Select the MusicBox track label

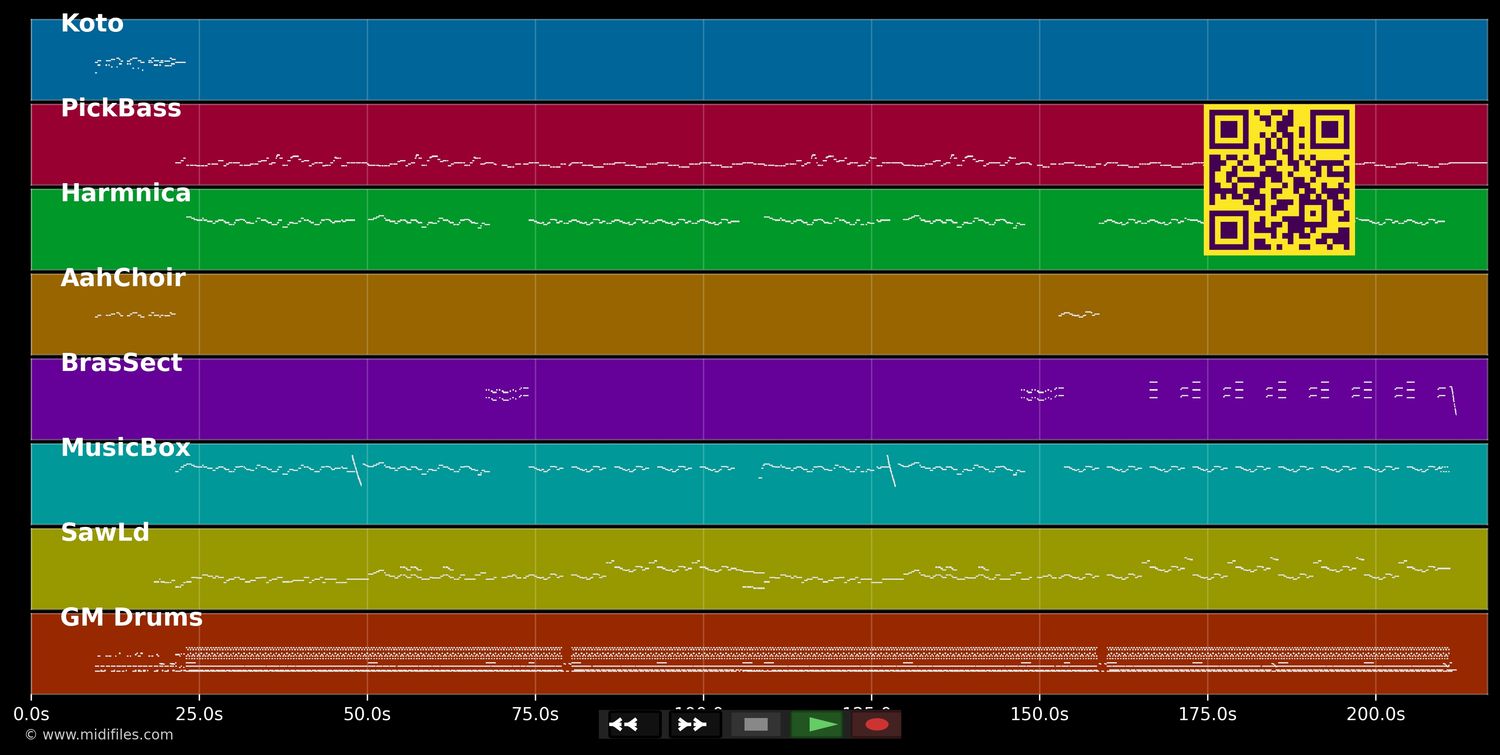click(125, 449)
